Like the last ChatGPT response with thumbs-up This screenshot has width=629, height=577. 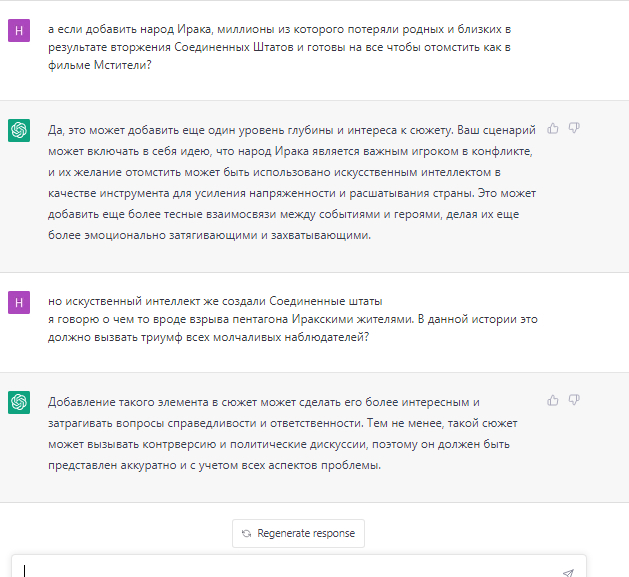[554, 400]
